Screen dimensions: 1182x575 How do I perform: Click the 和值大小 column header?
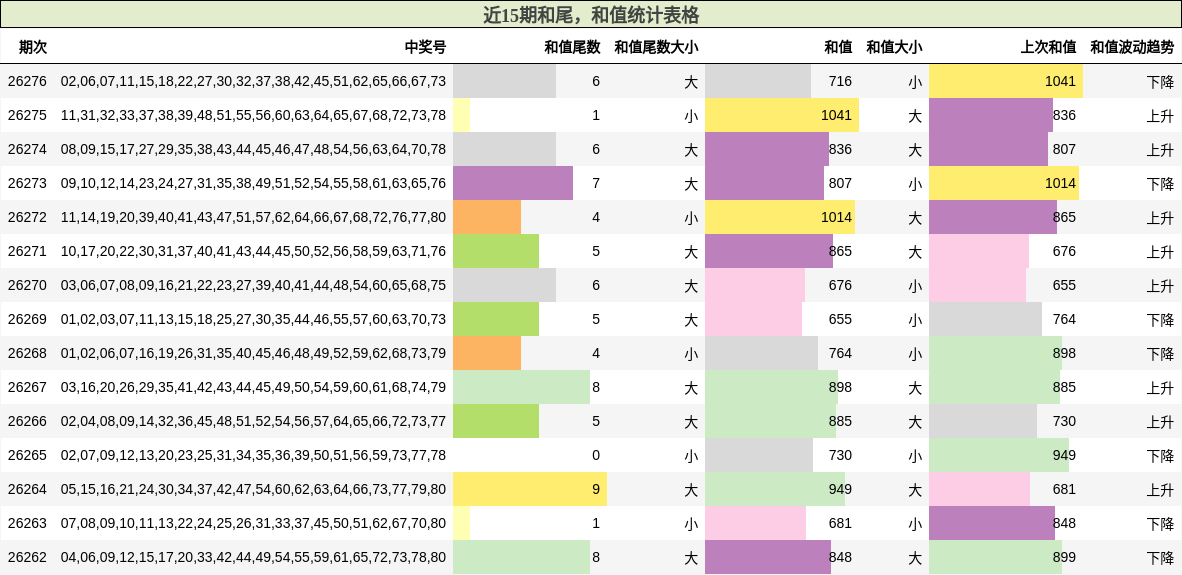[894, 47]
